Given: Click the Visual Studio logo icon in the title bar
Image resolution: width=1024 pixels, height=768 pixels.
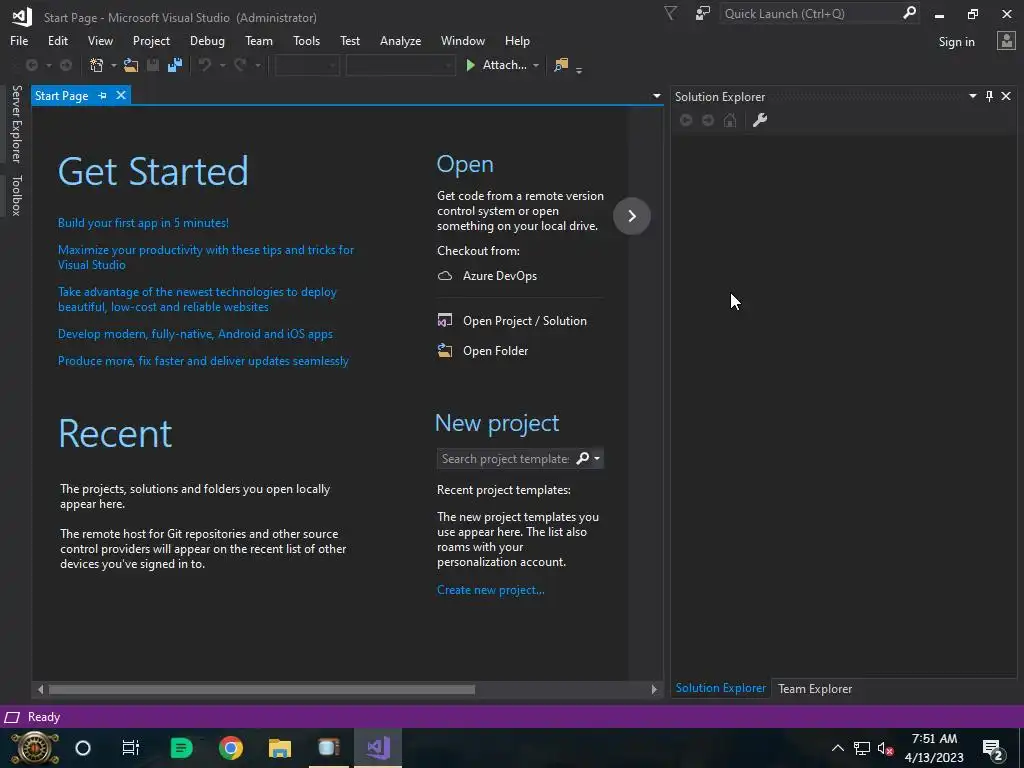Looking at the screenshot, I should tap(22, 16).
